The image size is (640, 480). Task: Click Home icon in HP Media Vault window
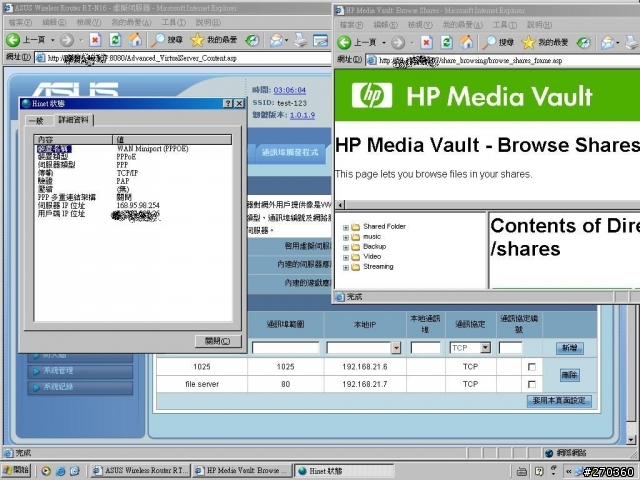pos(467,42)
